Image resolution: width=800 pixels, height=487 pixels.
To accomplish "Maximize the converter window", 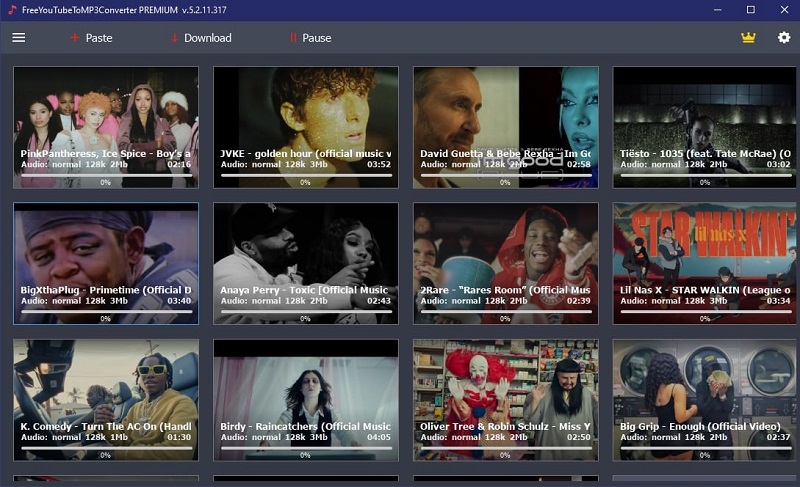I will click(x=751, y=10).
